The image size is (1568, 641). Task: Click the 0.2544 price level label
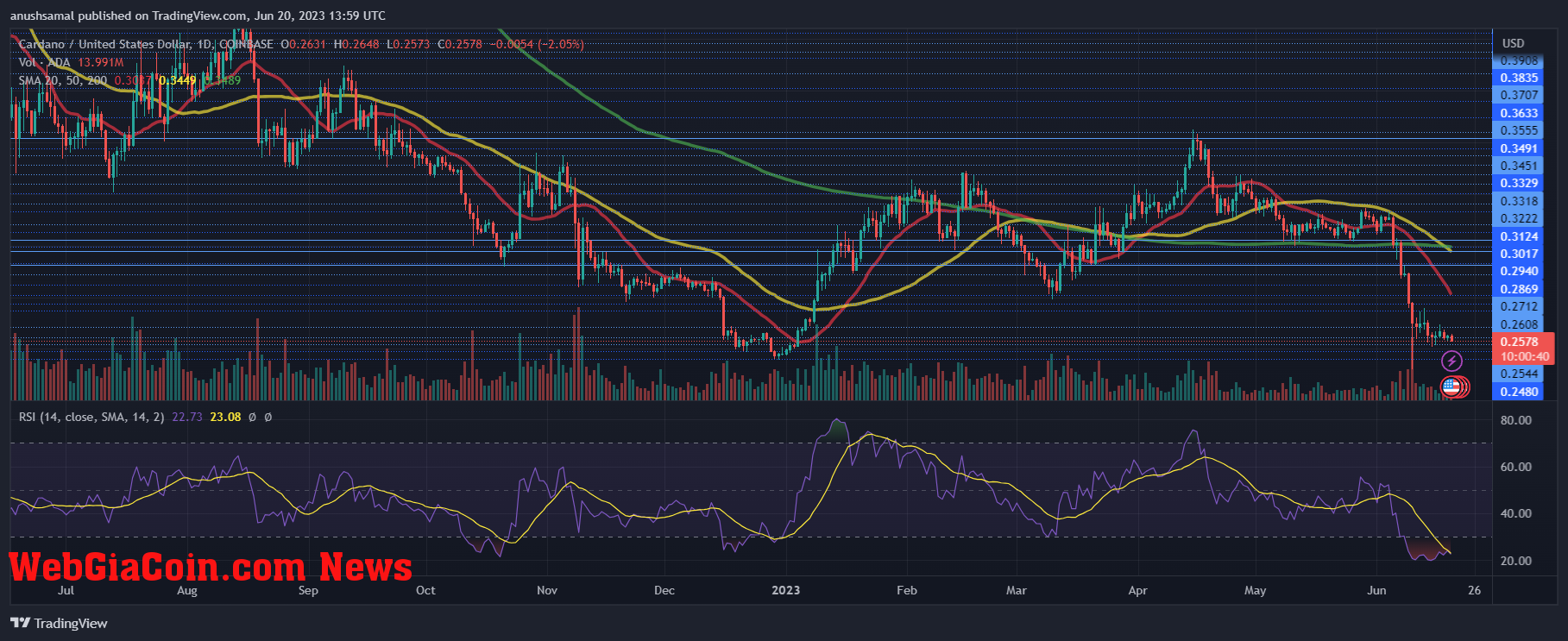(1519, 374)
